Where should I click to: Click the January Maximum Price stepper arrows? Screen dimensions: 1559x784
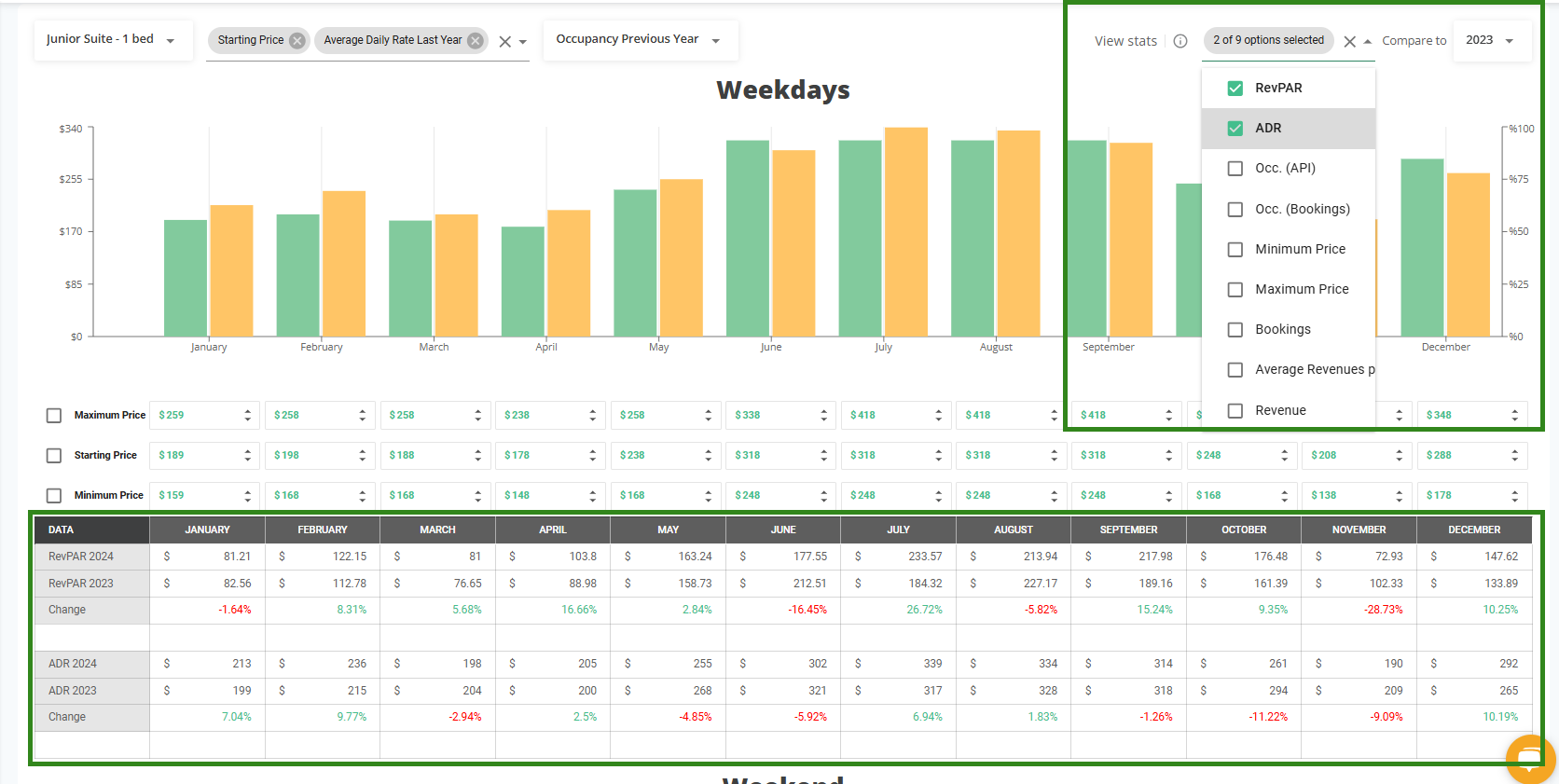247,416
